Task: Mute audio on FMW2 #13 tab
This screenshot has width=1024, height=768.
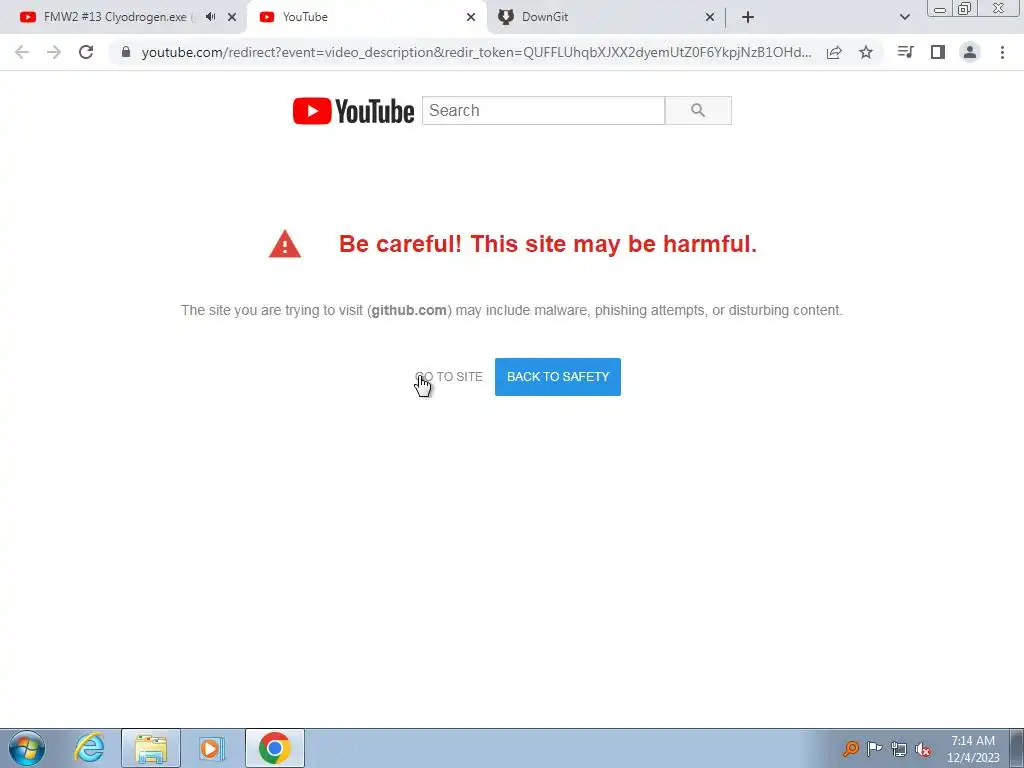Action: pos(210,17)
